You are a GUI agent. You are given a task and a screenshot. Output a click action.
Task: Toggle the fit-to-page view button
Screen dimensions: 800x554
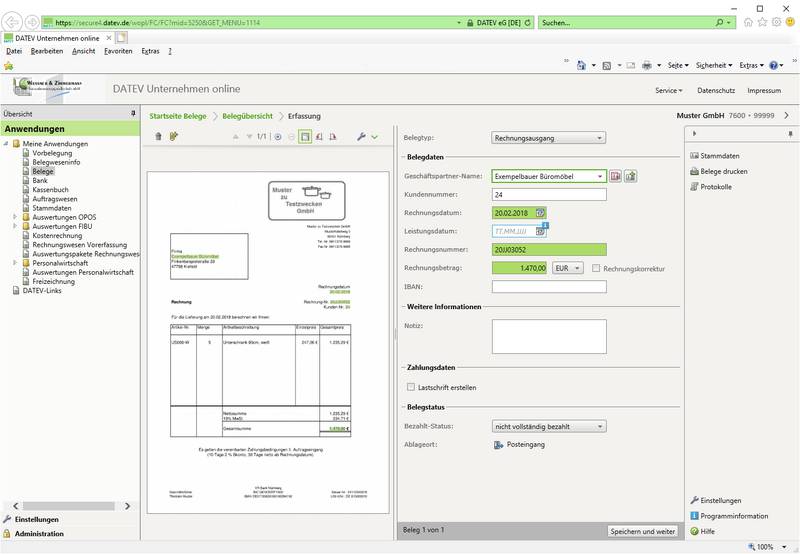click(x=305, y=137)
